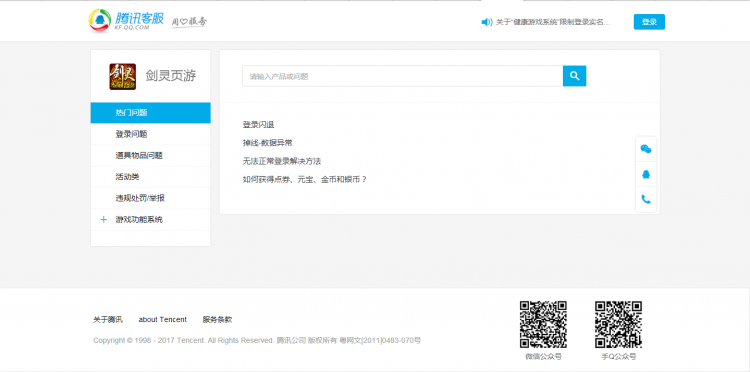This screenshot has width=750, height=372.
Task: Click the 微信公众号 QR code
Action: click(x=543, y=324)
